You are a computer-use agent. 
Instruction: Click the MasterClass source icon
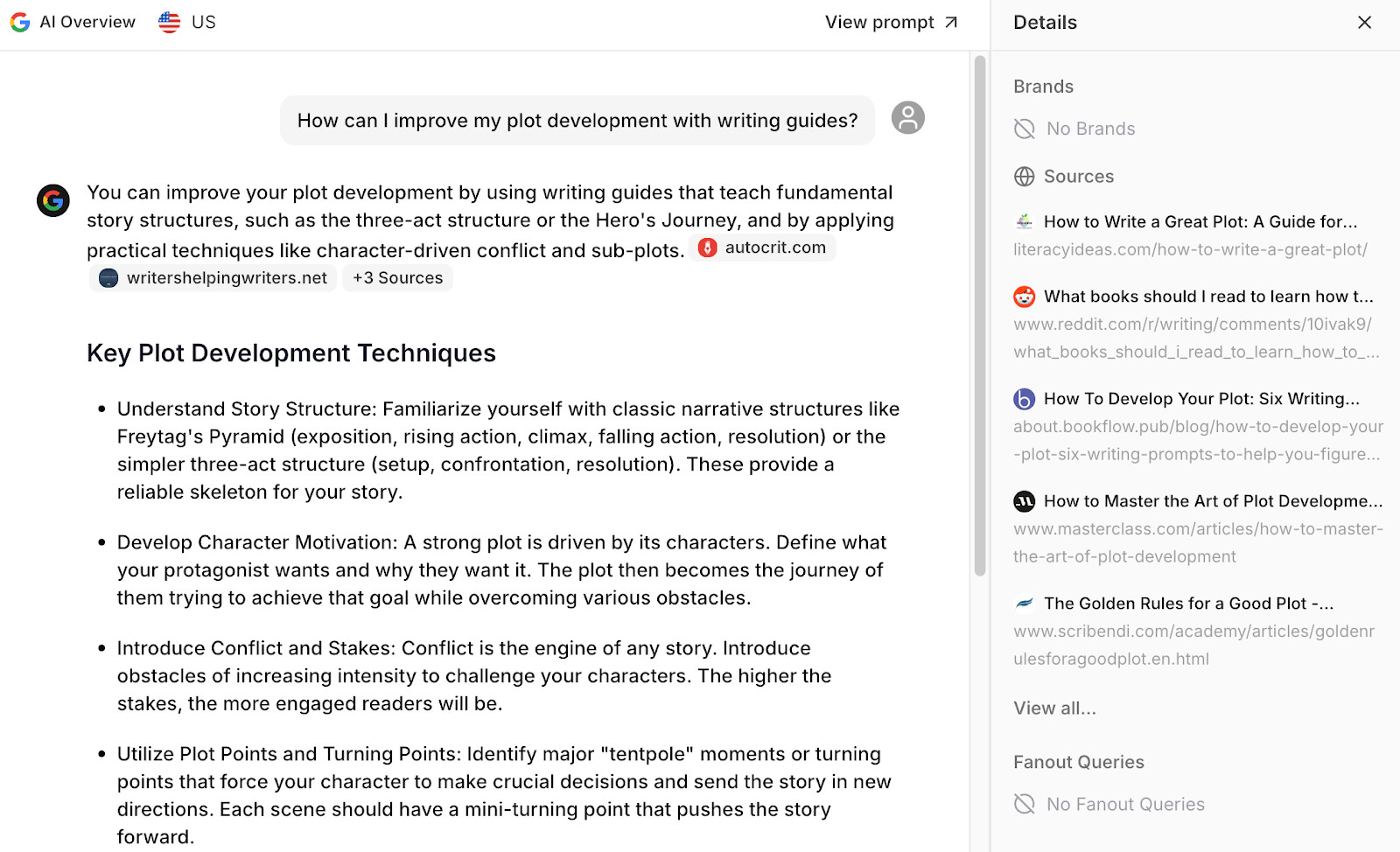[1024, 501]
